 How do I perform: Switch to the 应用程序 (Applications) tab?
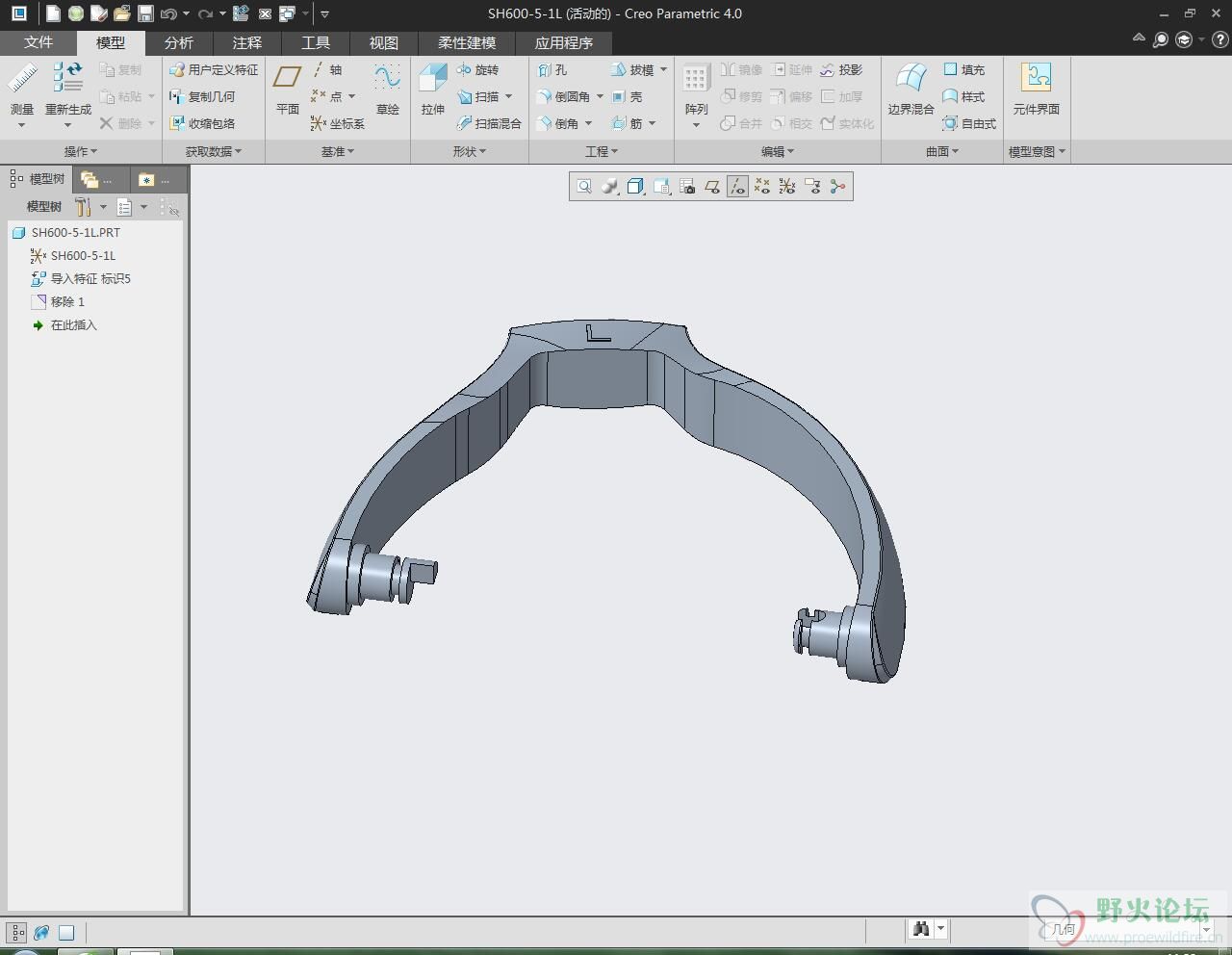(x=564, y=42)
